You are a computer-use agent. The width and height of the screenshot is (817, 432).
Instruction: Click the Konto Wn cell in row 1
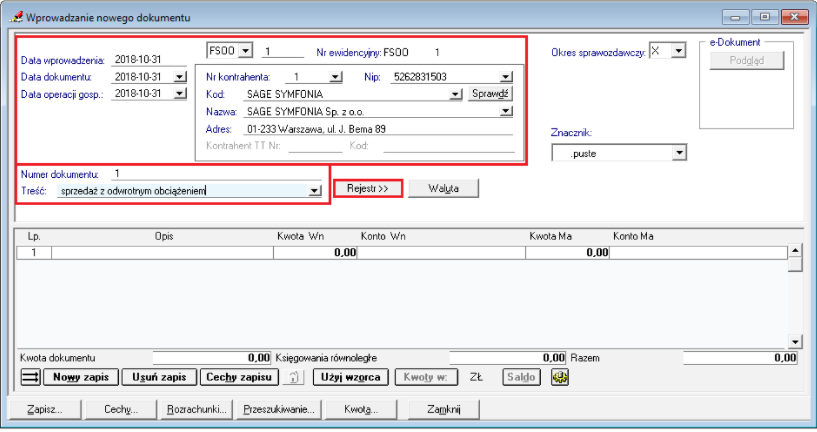coord(441,253)
